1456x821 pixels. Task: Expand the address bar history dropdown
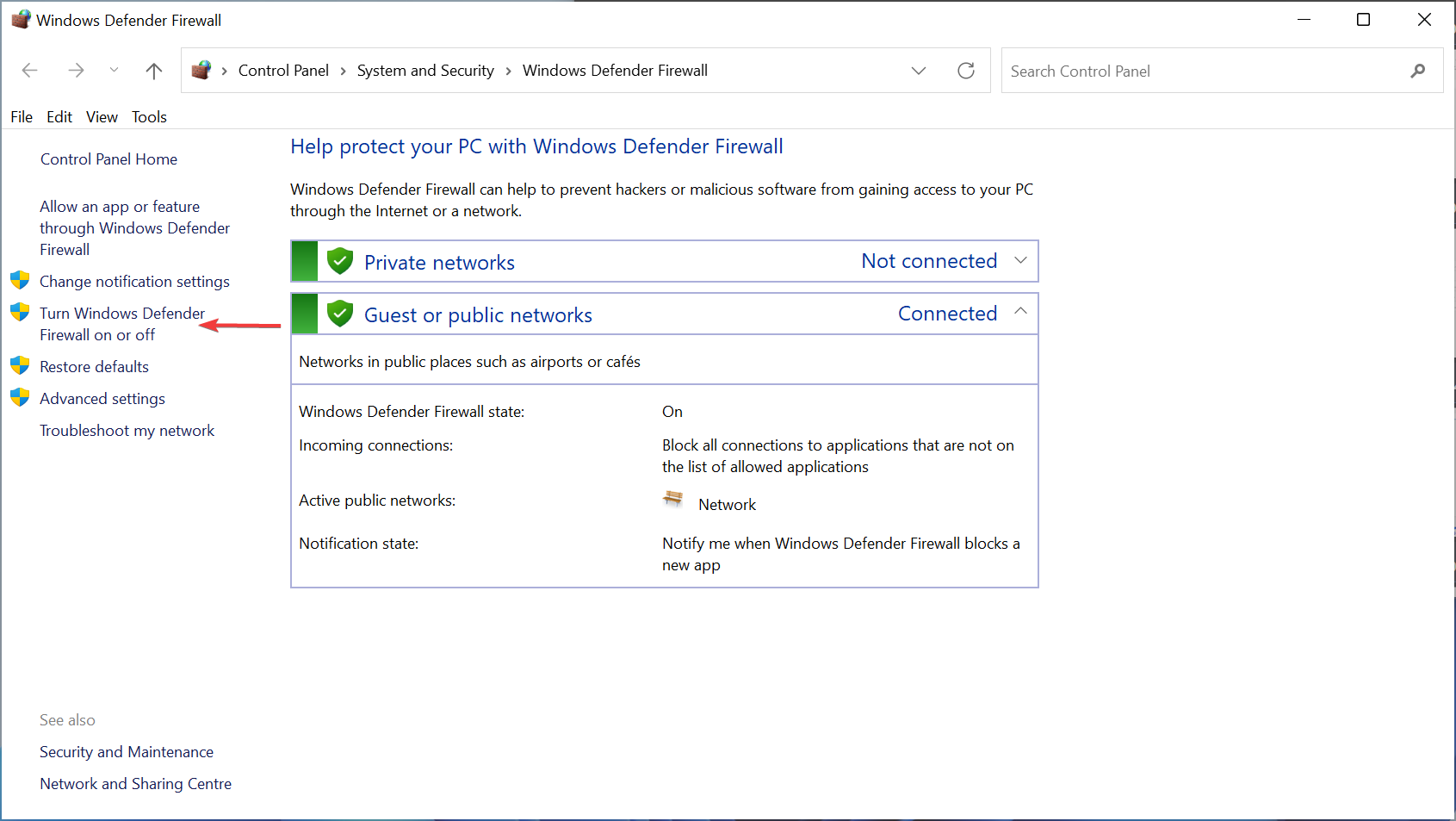click(x=919, y=71)
